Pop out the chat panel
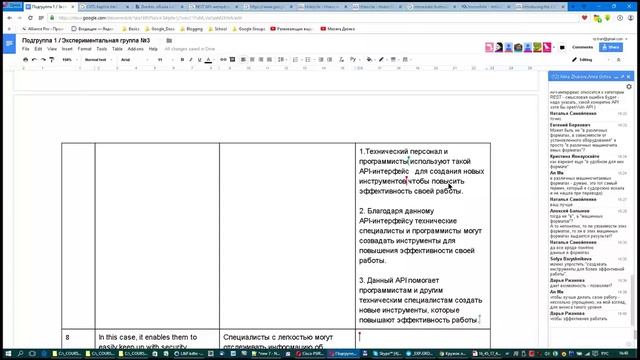Viewport: 640px width, 360px height. tap(623, 77)
